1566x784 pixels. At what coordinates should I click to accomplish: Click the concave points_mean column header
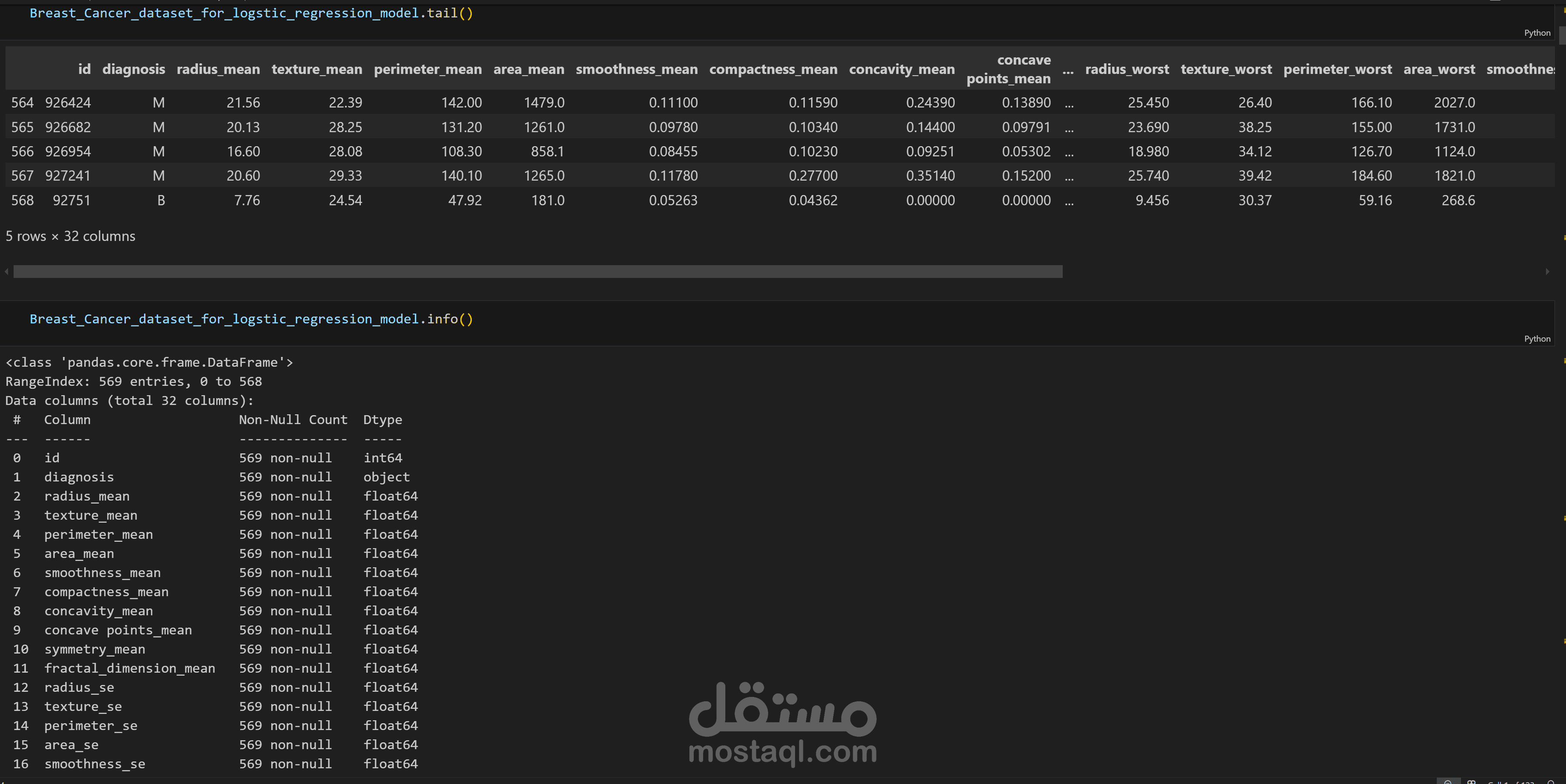click(1008, 69)
